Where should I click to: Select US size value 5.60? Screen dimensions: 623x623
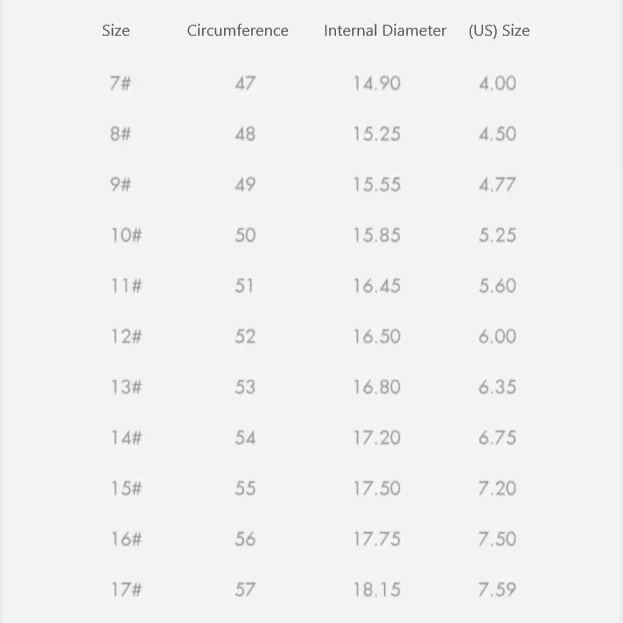(497, 286)
